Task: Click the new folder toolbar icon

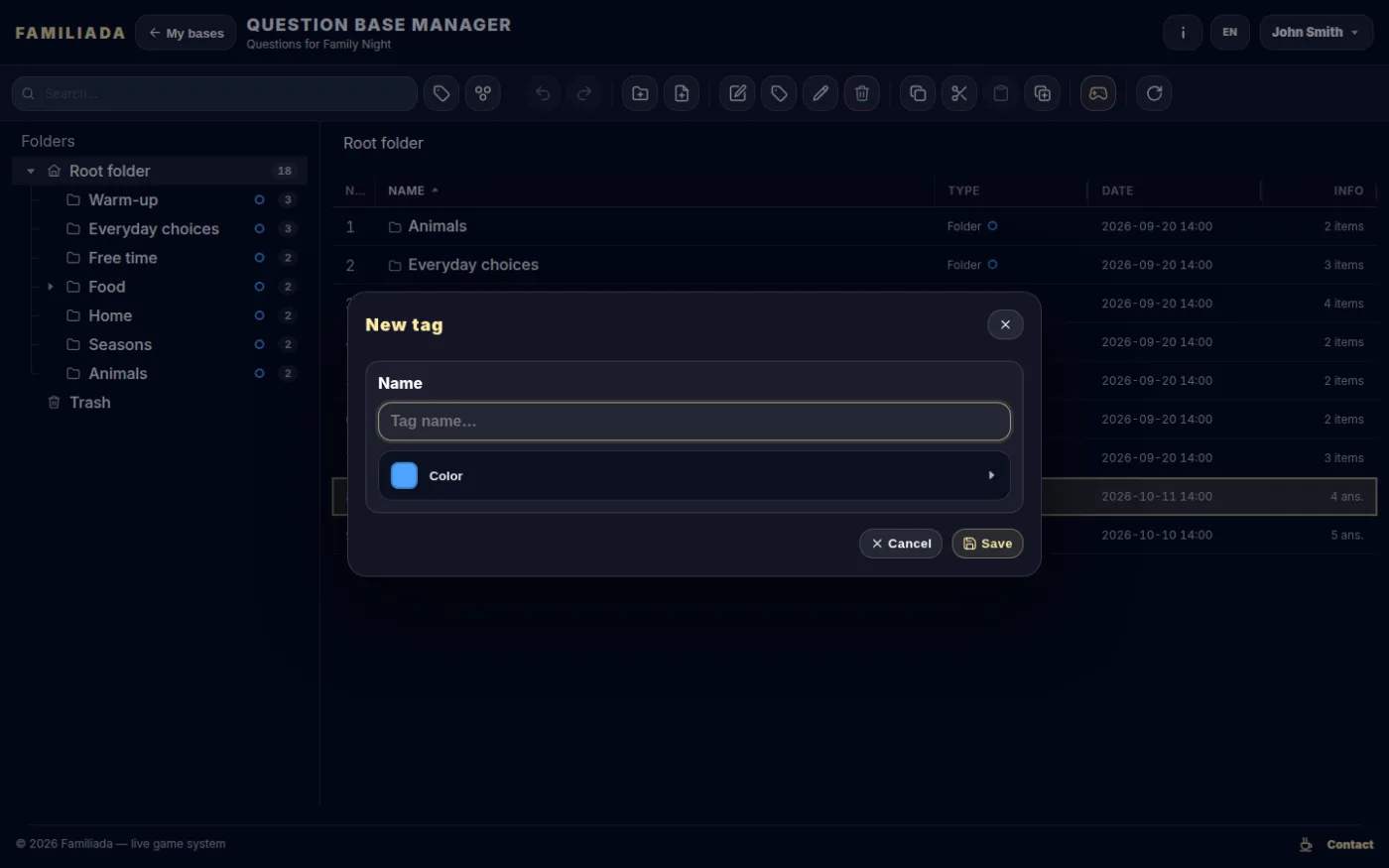Action: pos(640,93)
